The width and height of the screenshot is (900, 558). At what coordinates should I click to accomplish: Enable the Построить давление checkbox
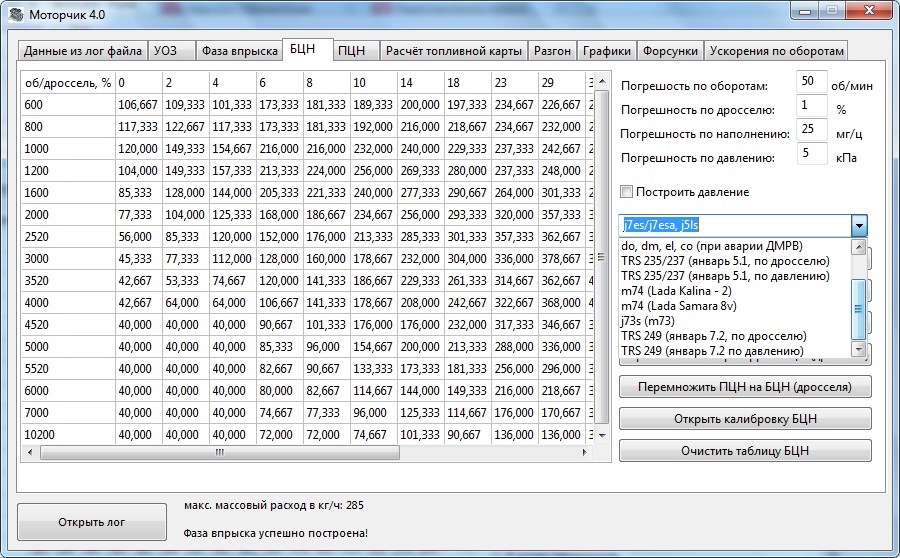coord(627,192)
